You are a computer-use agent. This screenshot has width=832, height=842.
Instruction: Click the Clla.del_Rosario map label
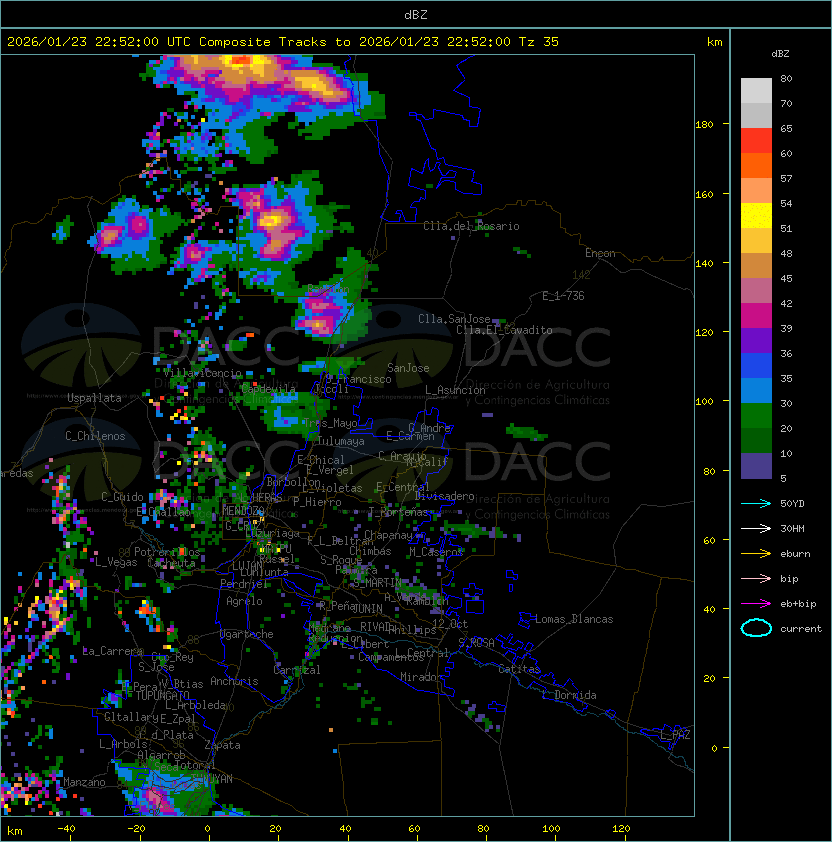point(471,226)
